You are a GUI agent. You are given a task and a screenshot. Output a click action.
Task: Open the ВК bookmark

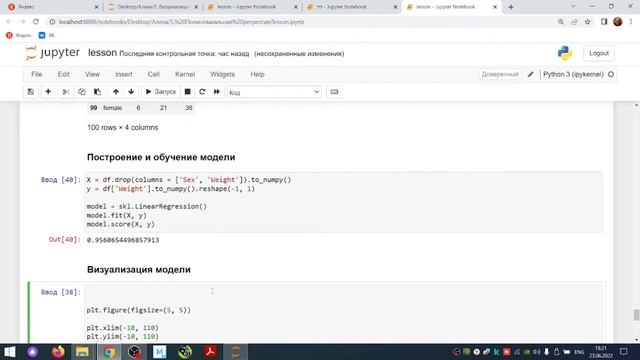click(47, 35)
